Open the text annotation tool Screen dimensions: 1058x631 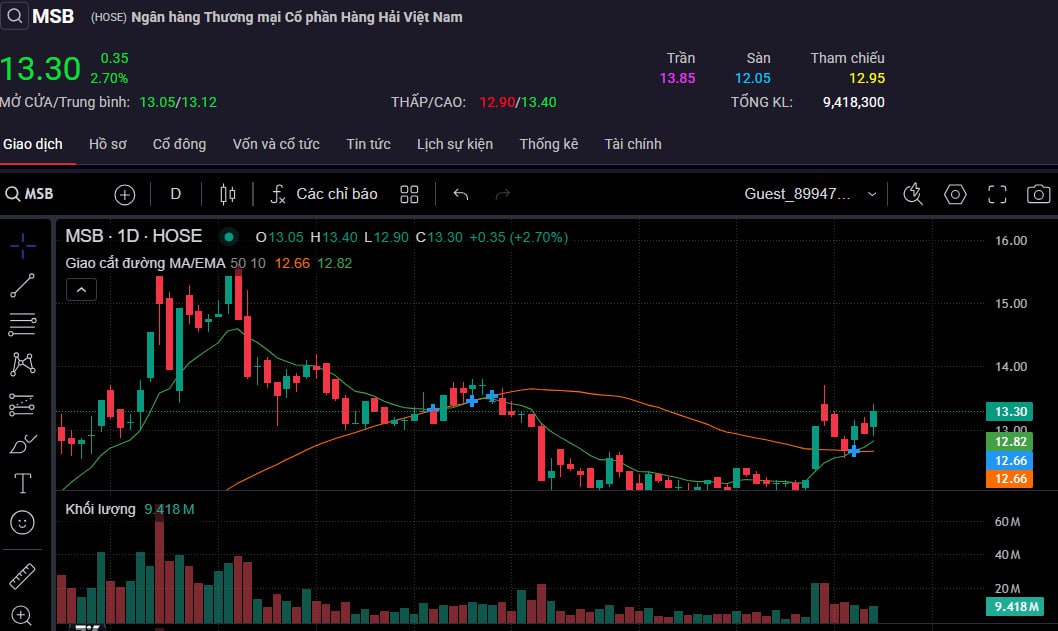(x=22, y=483)
